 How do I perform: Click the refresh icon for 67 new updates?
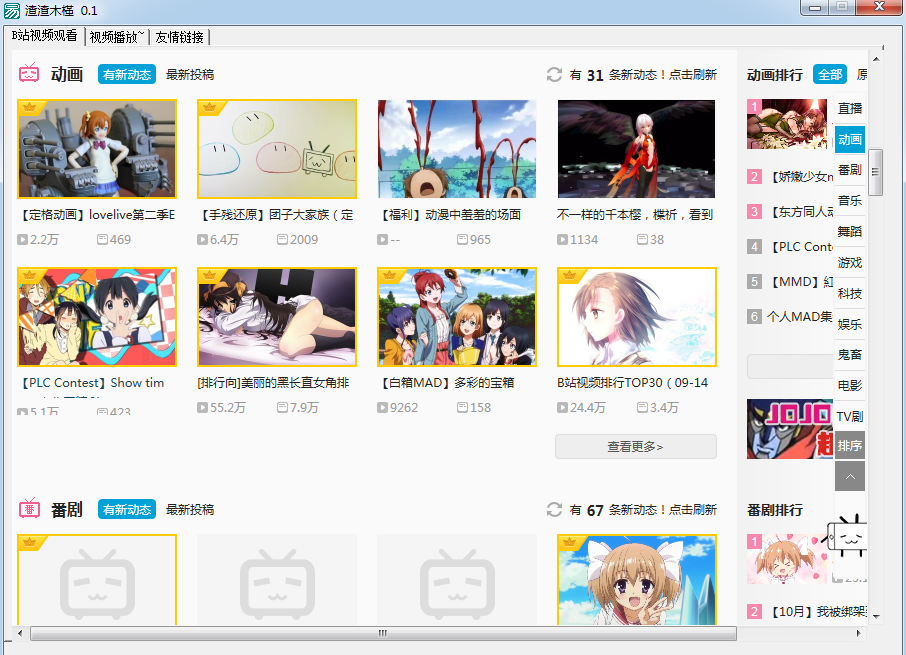point(554,509)
